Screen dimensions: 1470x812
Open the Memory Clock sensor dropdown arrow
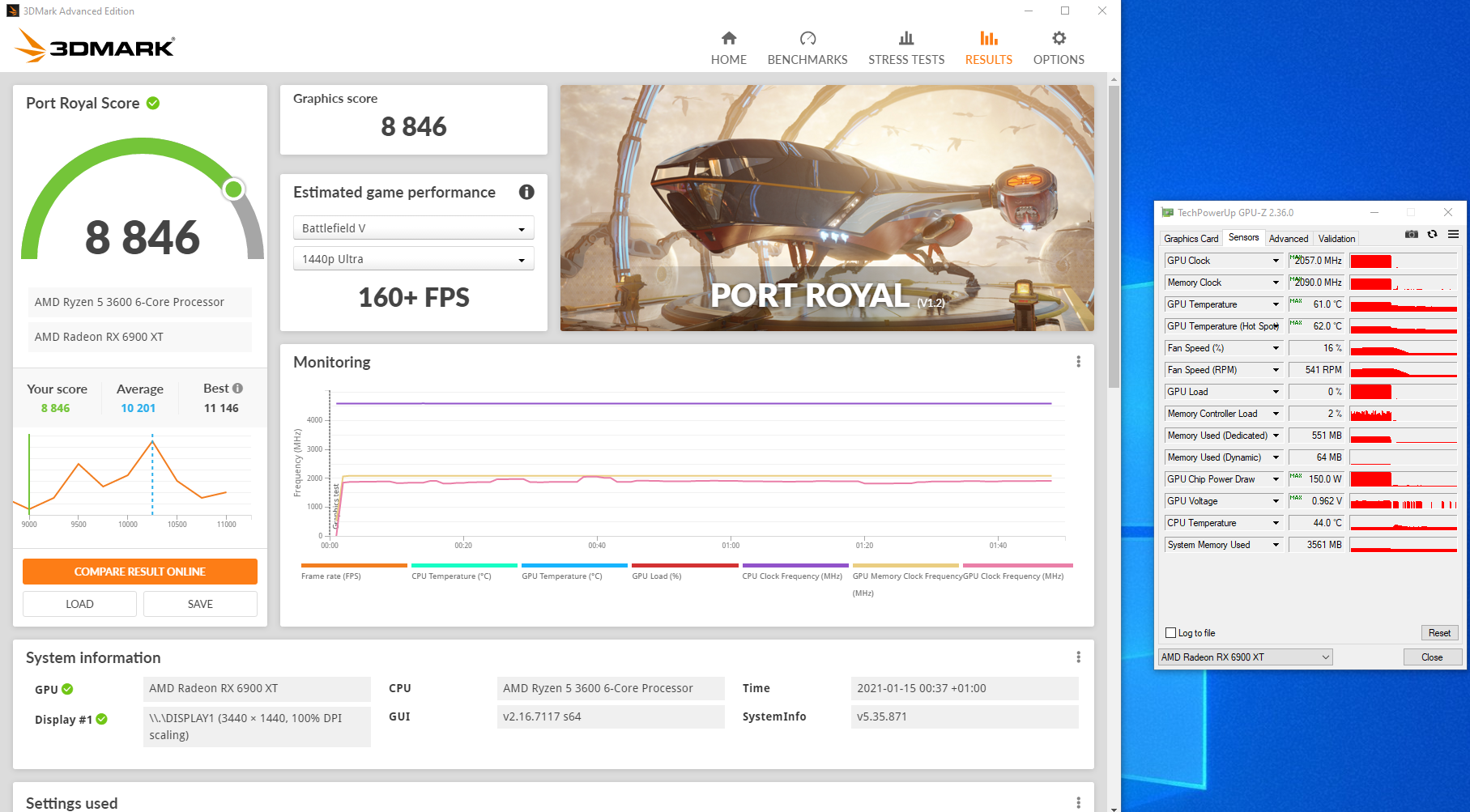(1276, 283)
